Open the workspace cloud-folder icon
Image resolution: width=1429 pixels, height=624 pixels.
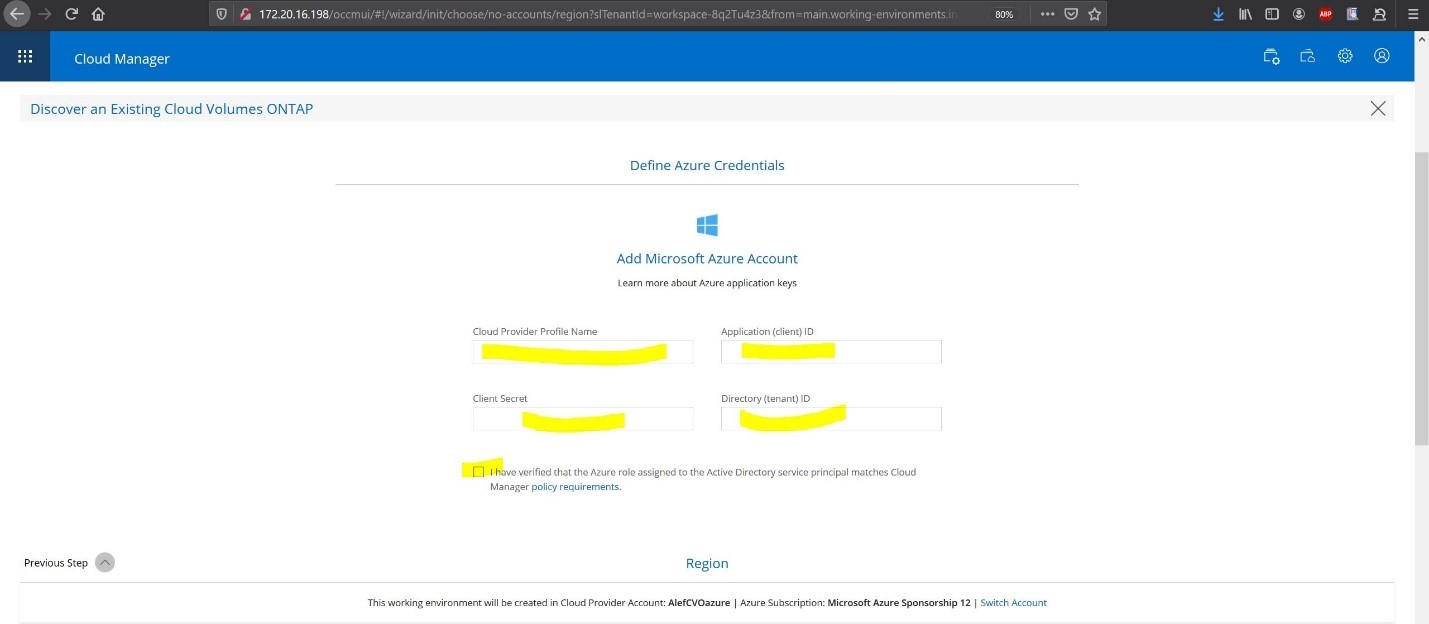[x=1307, y=57]
